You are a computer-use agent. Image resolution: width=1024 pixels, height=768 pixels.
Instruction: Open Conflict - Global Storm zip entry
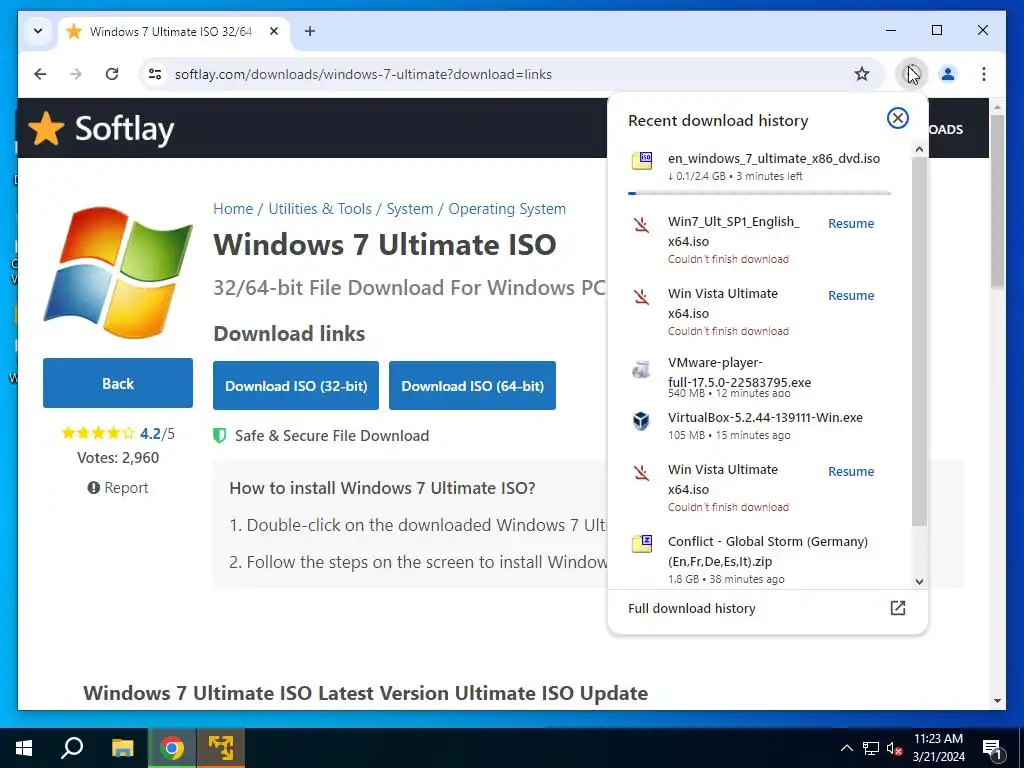pos(761,560)
